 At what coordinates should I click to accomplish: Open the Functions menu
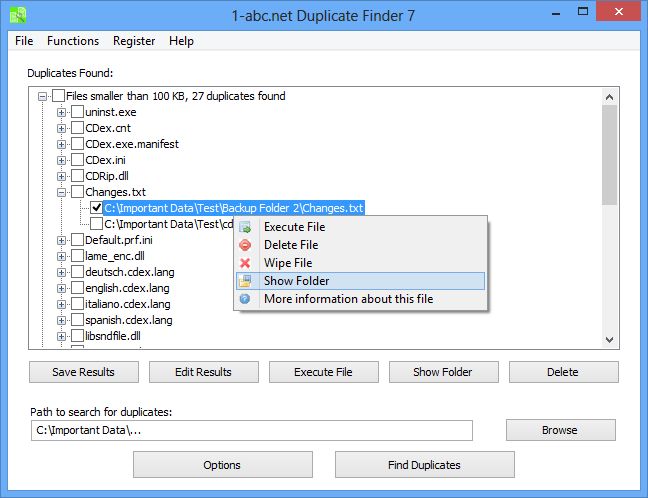[x=72, y=41]
